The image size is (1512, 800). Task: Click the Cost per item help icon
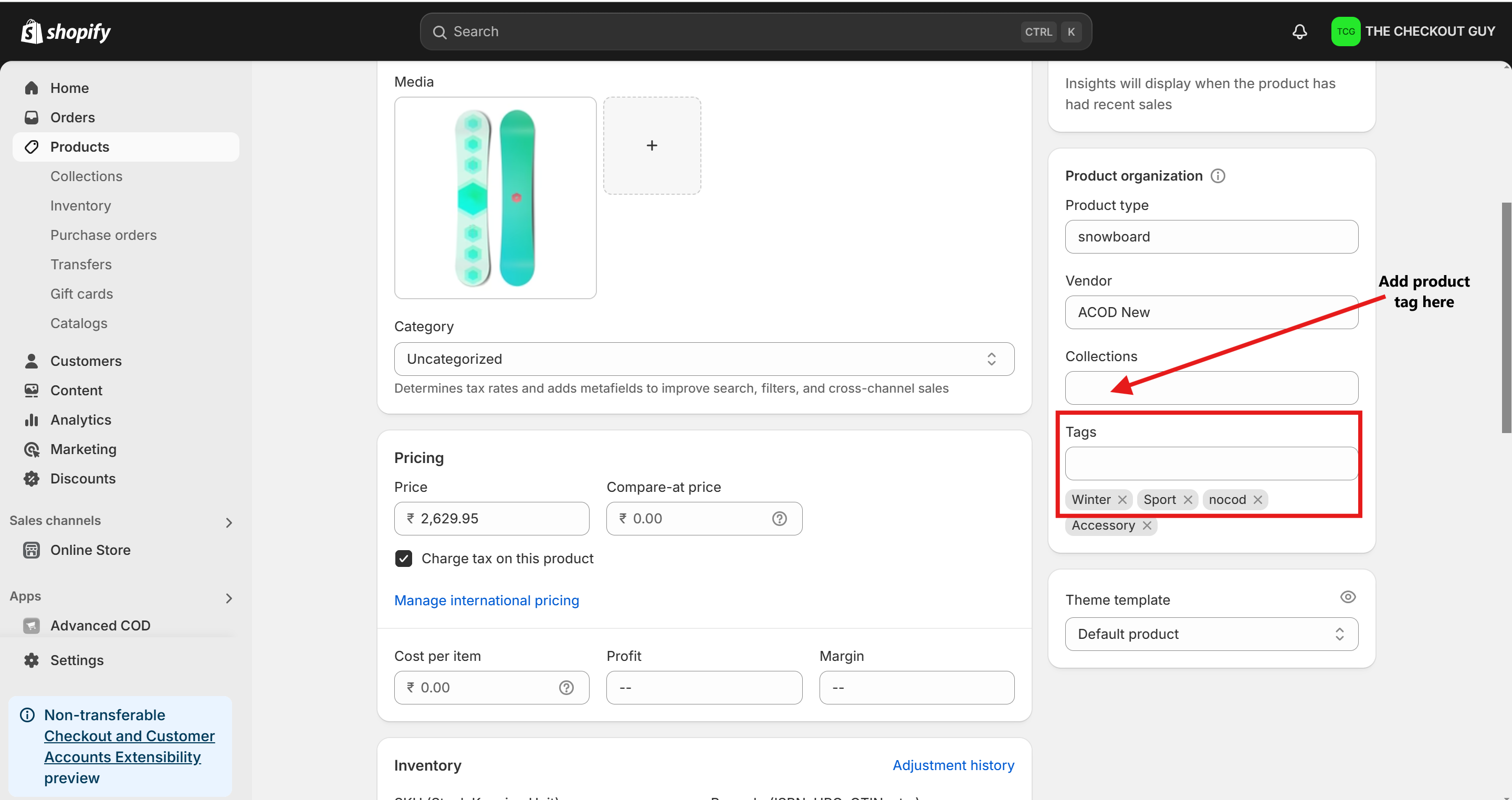pos(566,688)
